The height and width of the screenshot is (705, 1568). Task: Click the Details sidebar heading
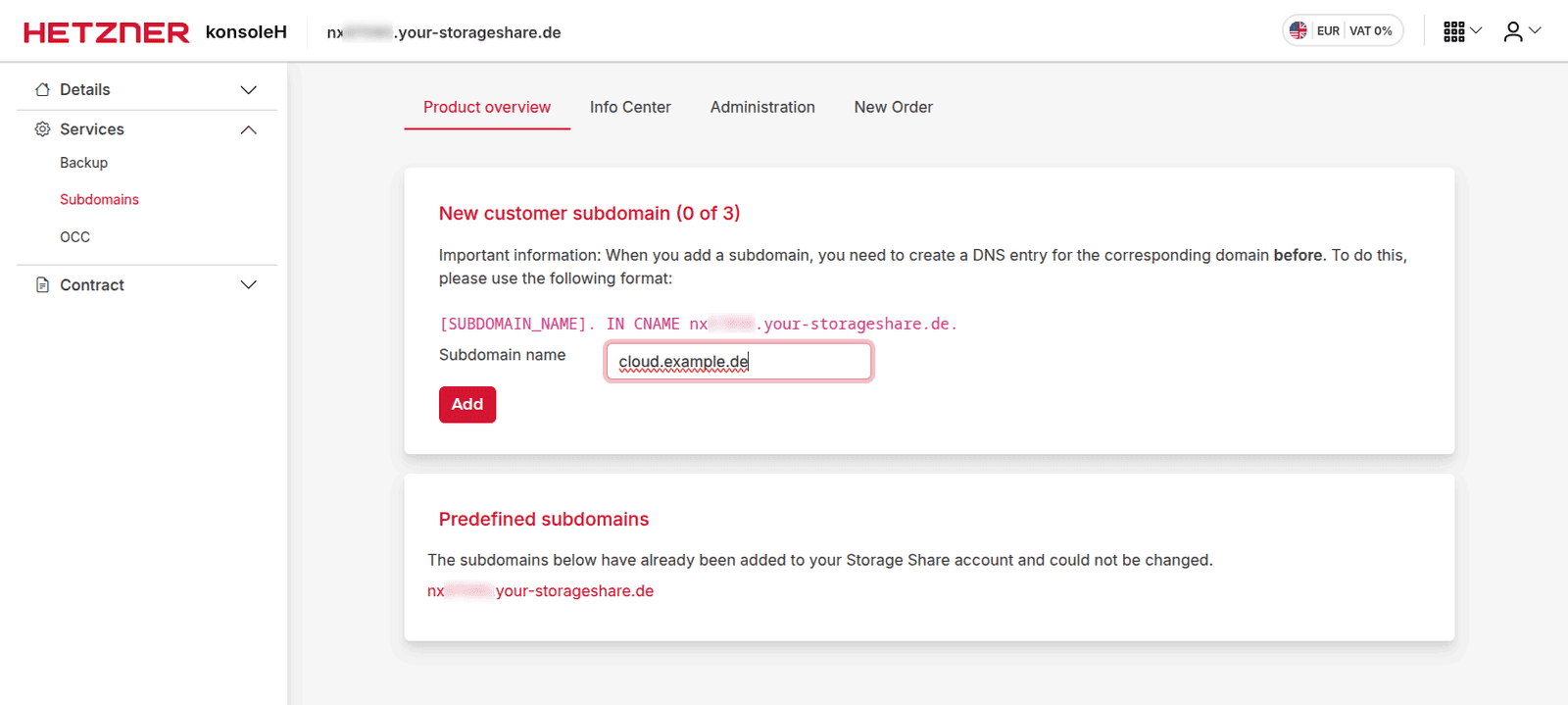point(85,89)
